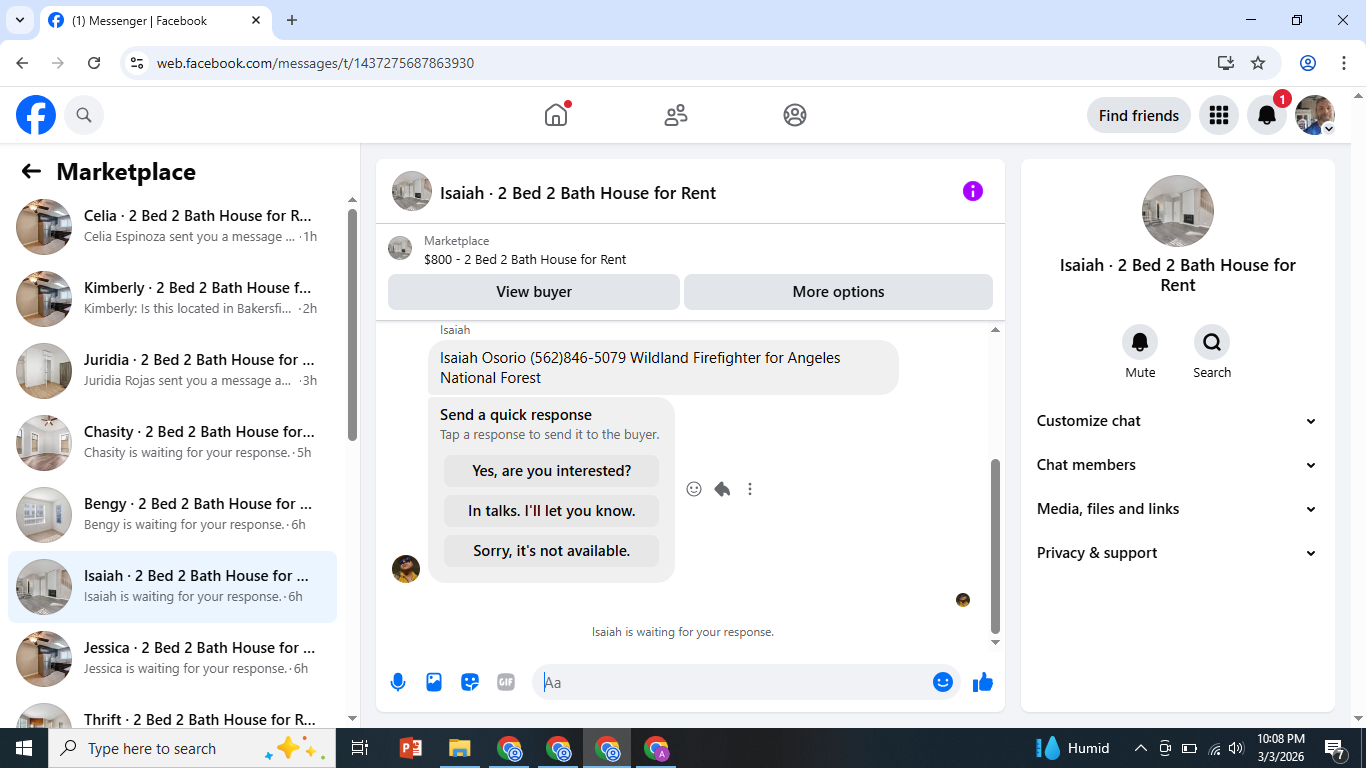Screen dimensions: 1366x768
Task: Attach a photo using the image icon
Action: click(x=434, y=682)
